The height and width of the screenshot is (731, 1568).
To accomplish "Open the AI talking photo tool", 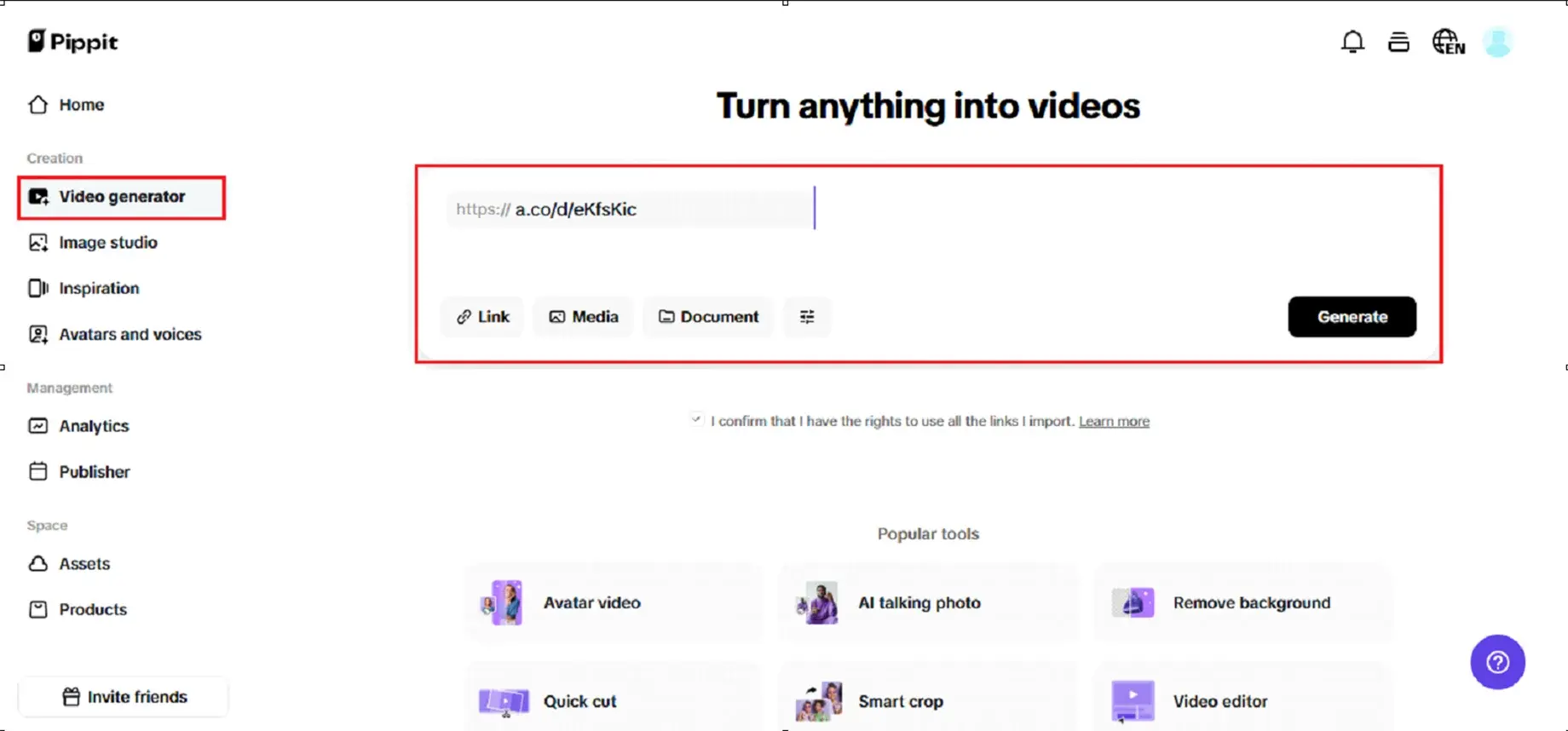I will click(x=928, y=603).
